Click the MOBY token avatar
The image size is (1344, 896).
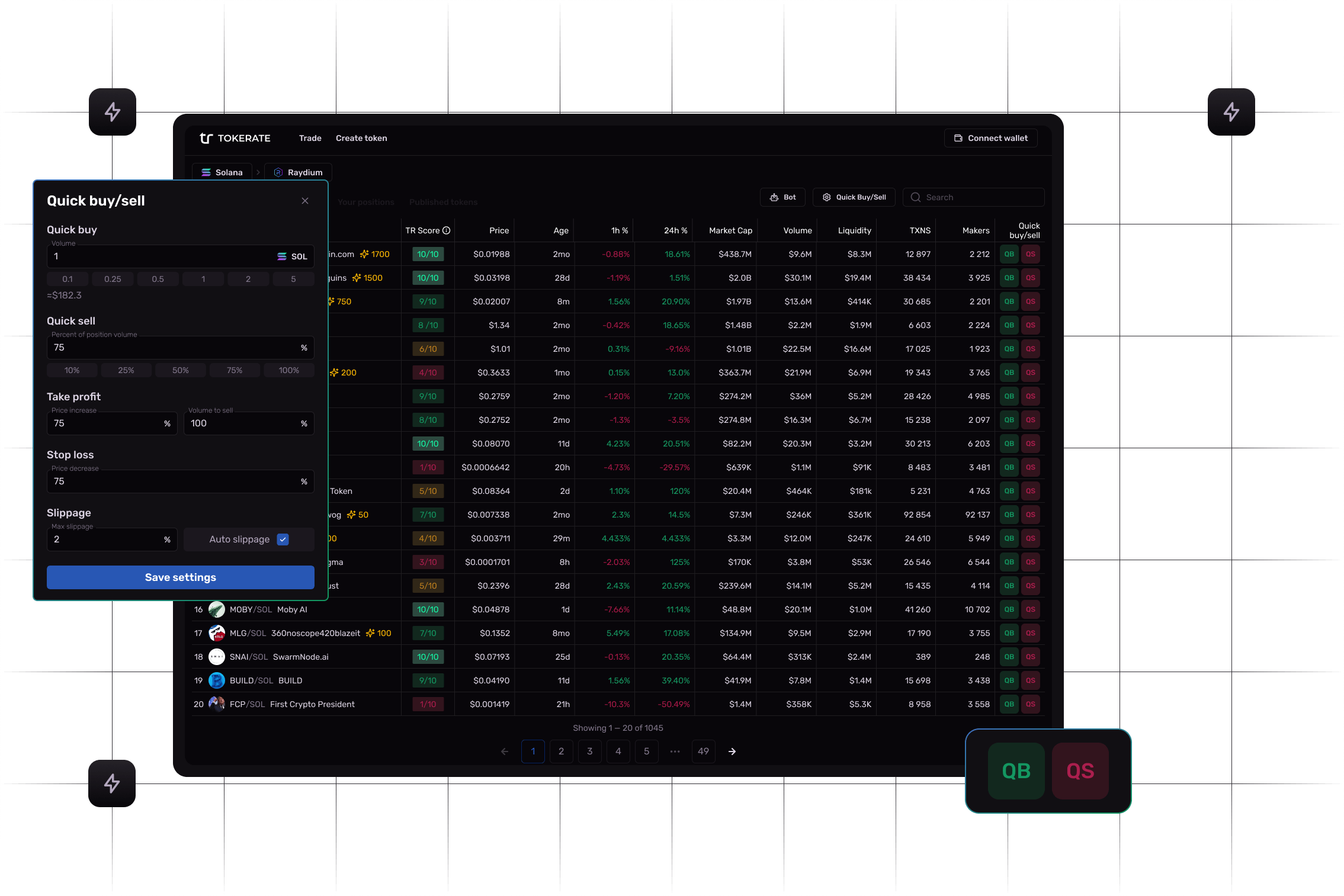217,609
